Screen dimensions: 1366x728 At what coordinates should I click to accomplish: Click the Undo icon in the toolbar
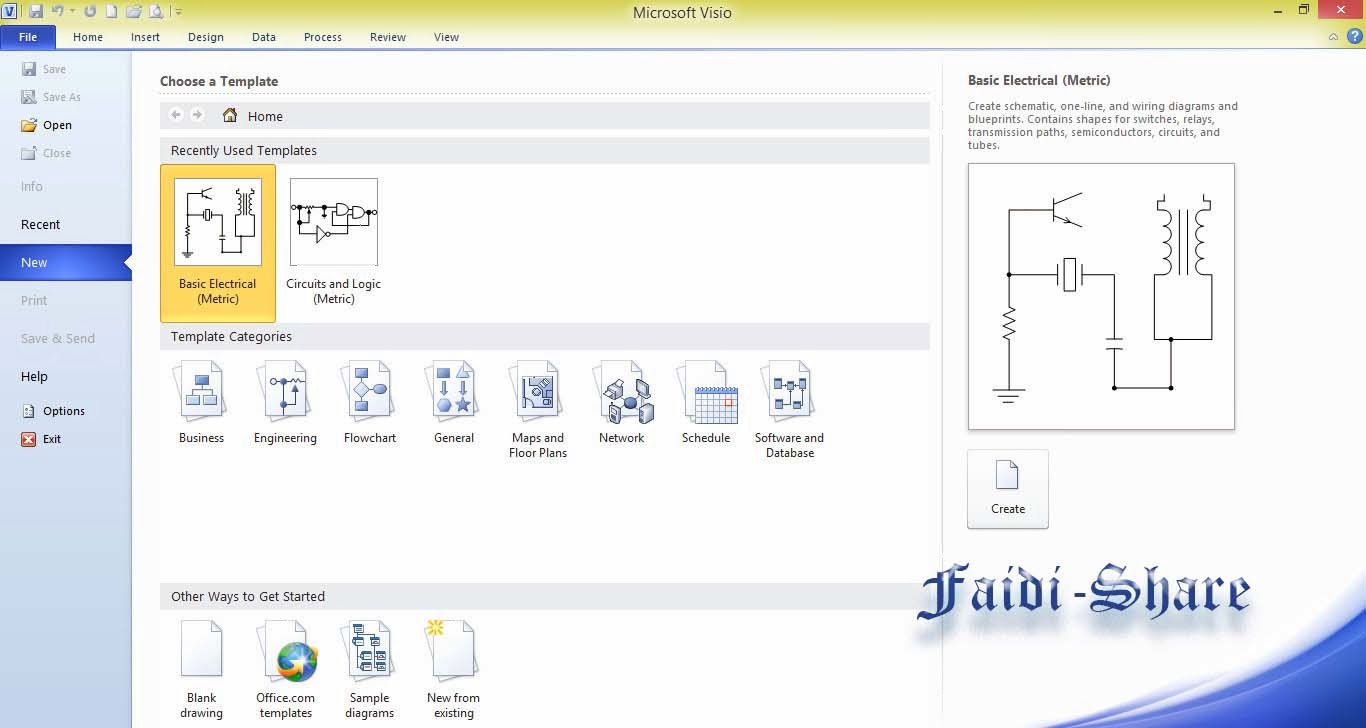(57, 11)
